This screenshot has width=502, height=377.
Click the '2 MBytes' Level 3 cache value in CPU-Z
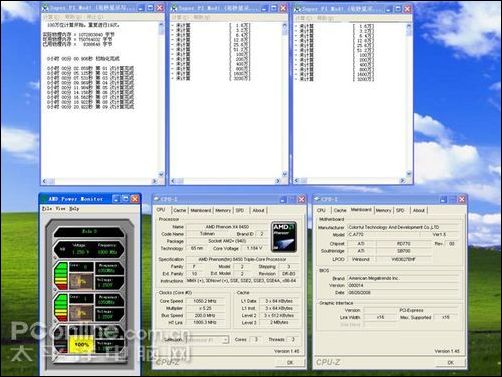click(x=279, y=322)
